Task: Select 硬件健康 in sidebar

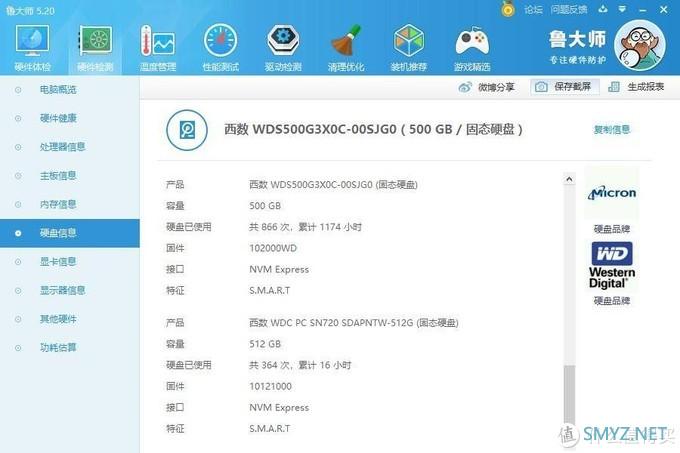Action: point(58,118)
